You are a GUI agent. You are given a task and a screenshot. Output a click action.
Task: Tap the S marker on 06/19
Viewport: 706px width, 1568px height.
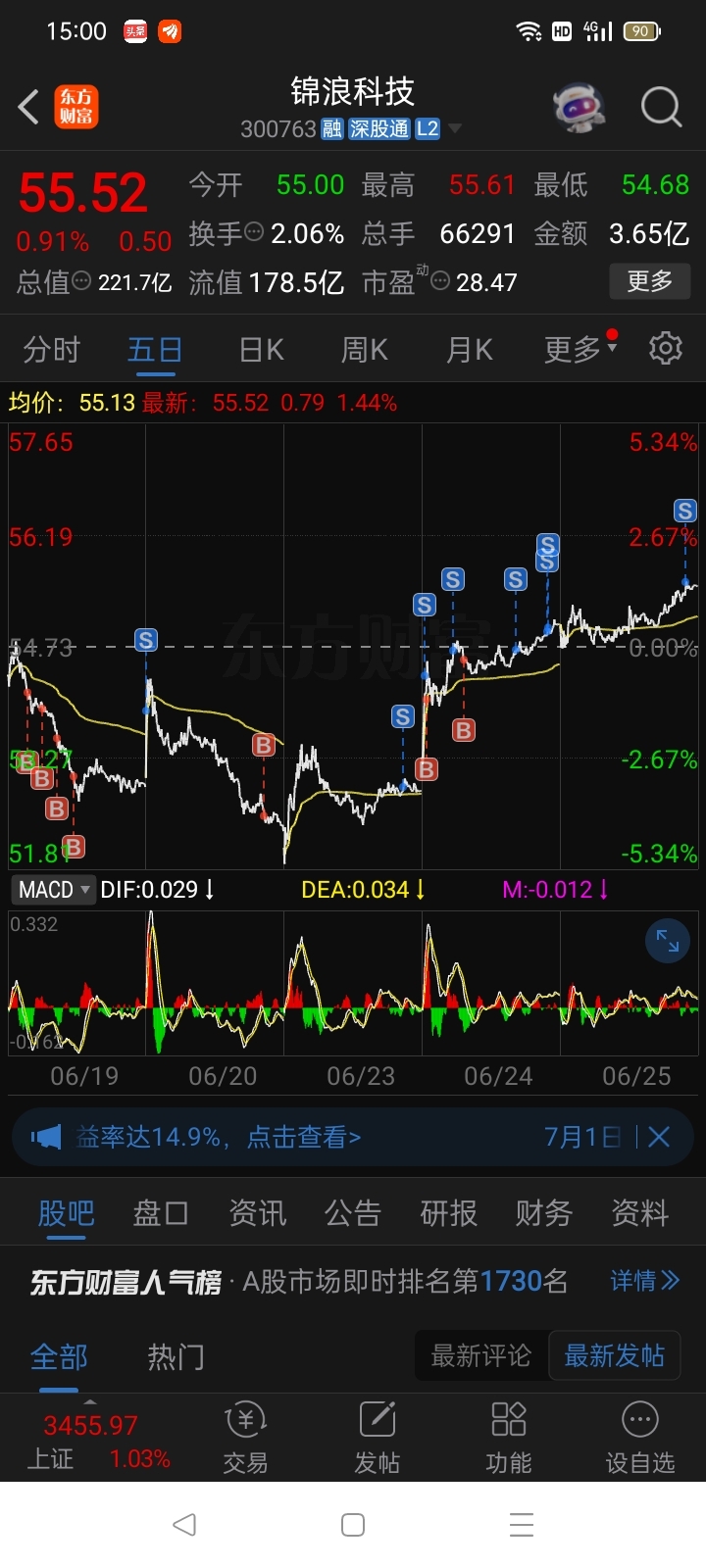point(146,641)
